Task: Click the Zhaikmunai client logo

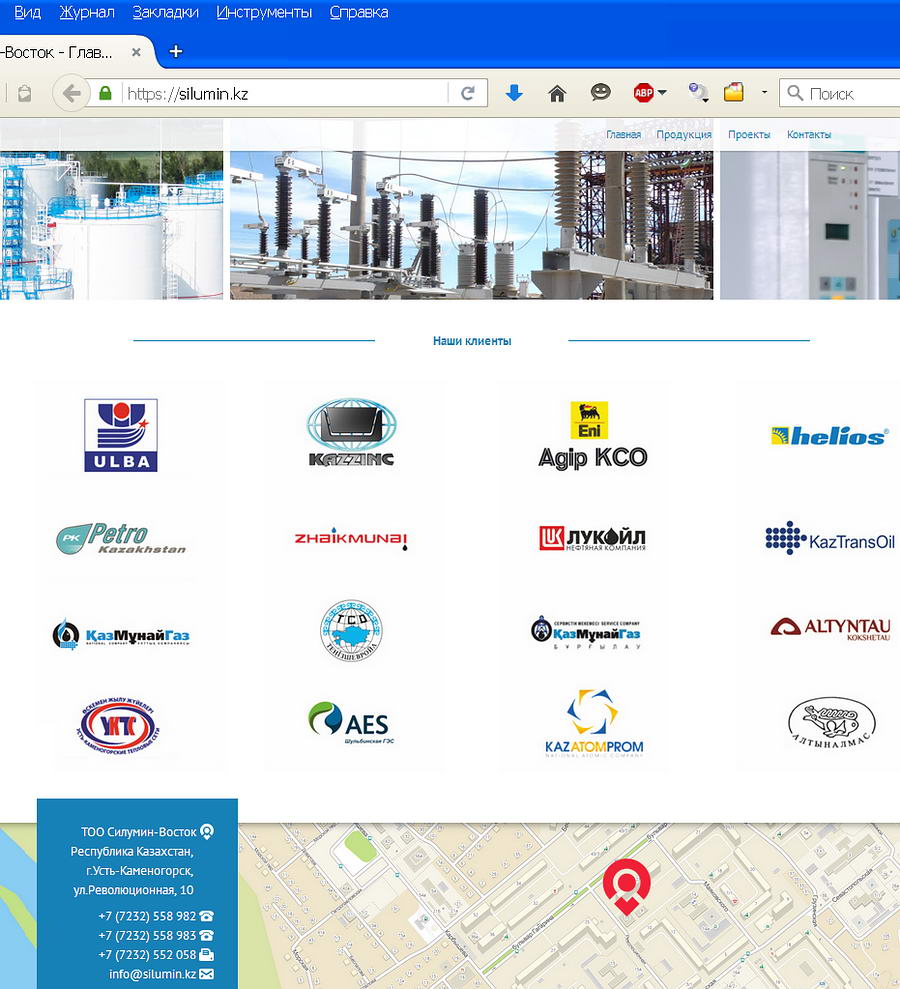Action: pyautogui.click(x=351, y=539)
